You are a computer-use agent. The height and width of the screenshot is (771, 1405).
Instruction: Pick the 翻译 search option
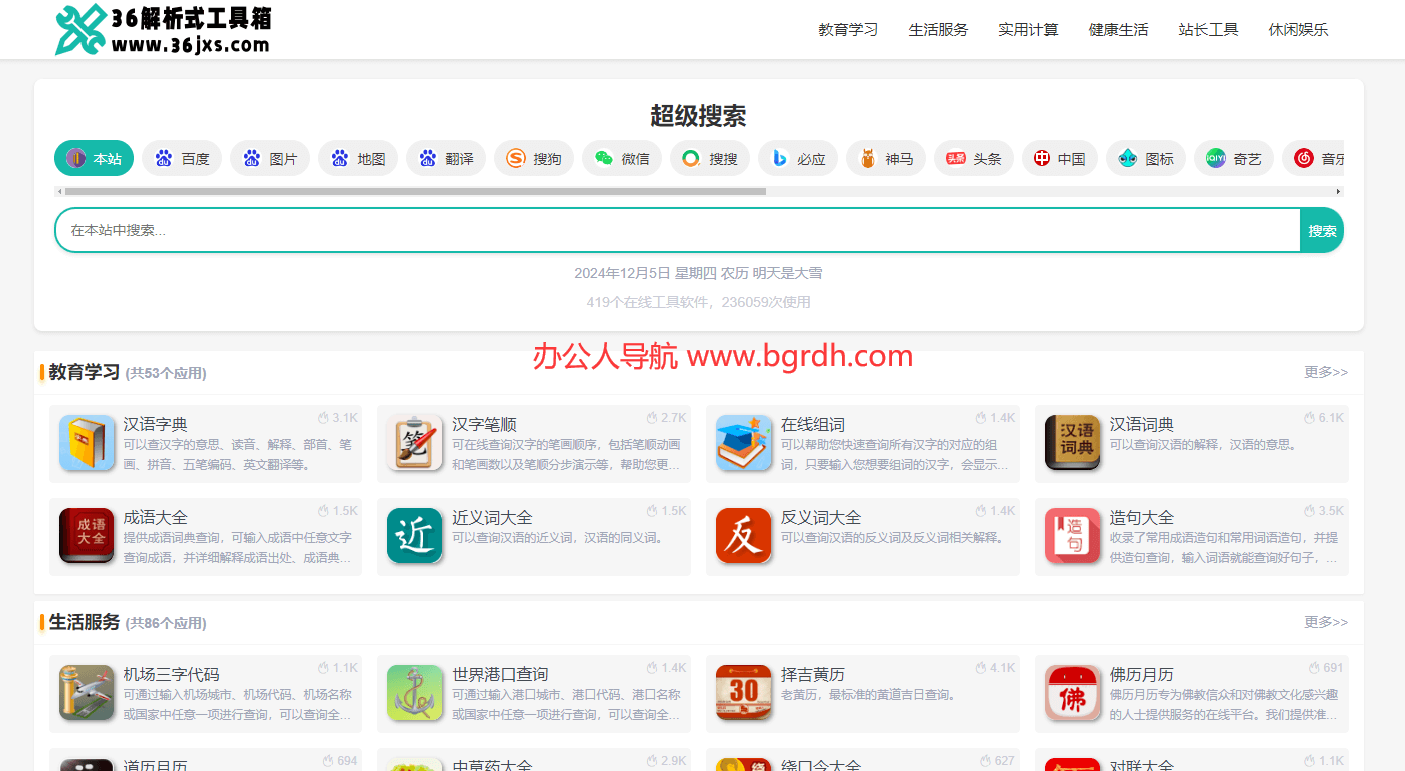point(446,158)
